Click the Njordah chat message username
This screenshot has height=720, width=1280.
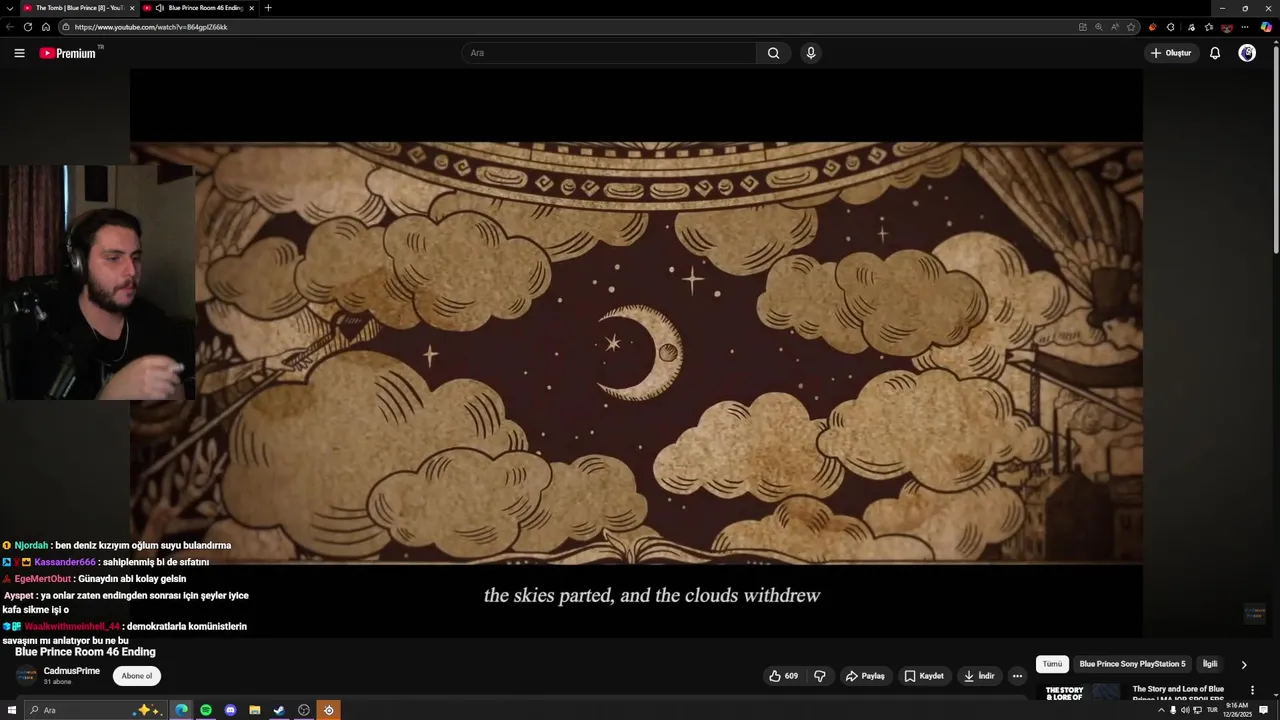(x=32, y=545)
